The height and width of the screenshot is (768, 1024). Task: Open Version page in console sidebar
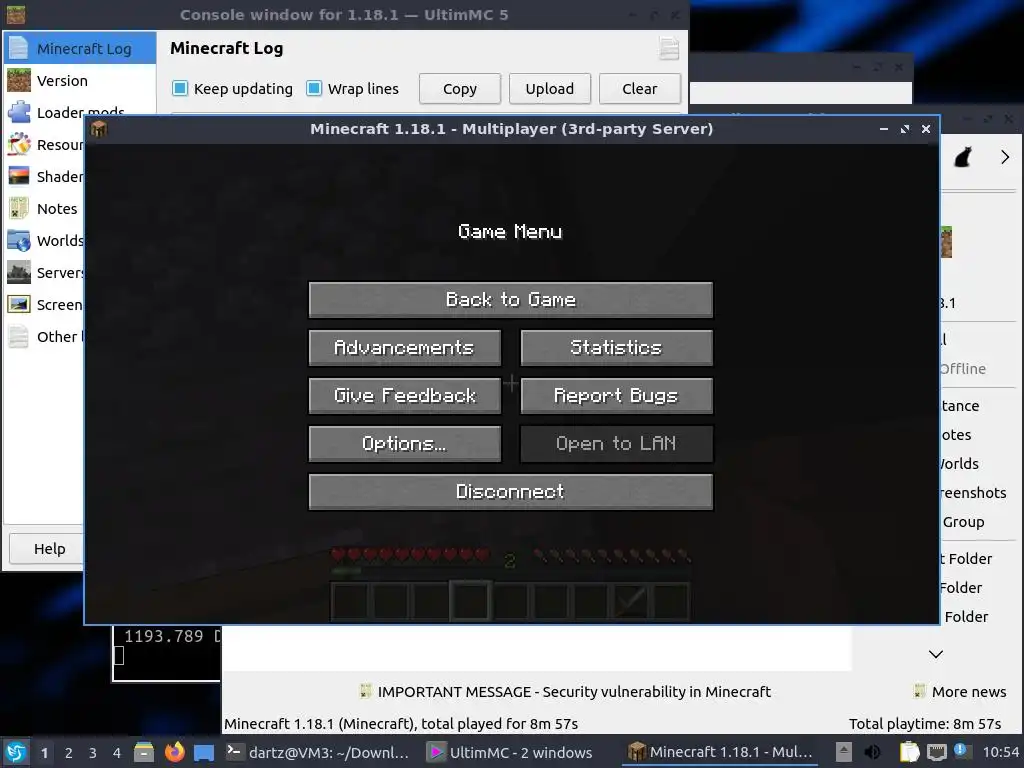pyautogui.click(x=80, y=80)
